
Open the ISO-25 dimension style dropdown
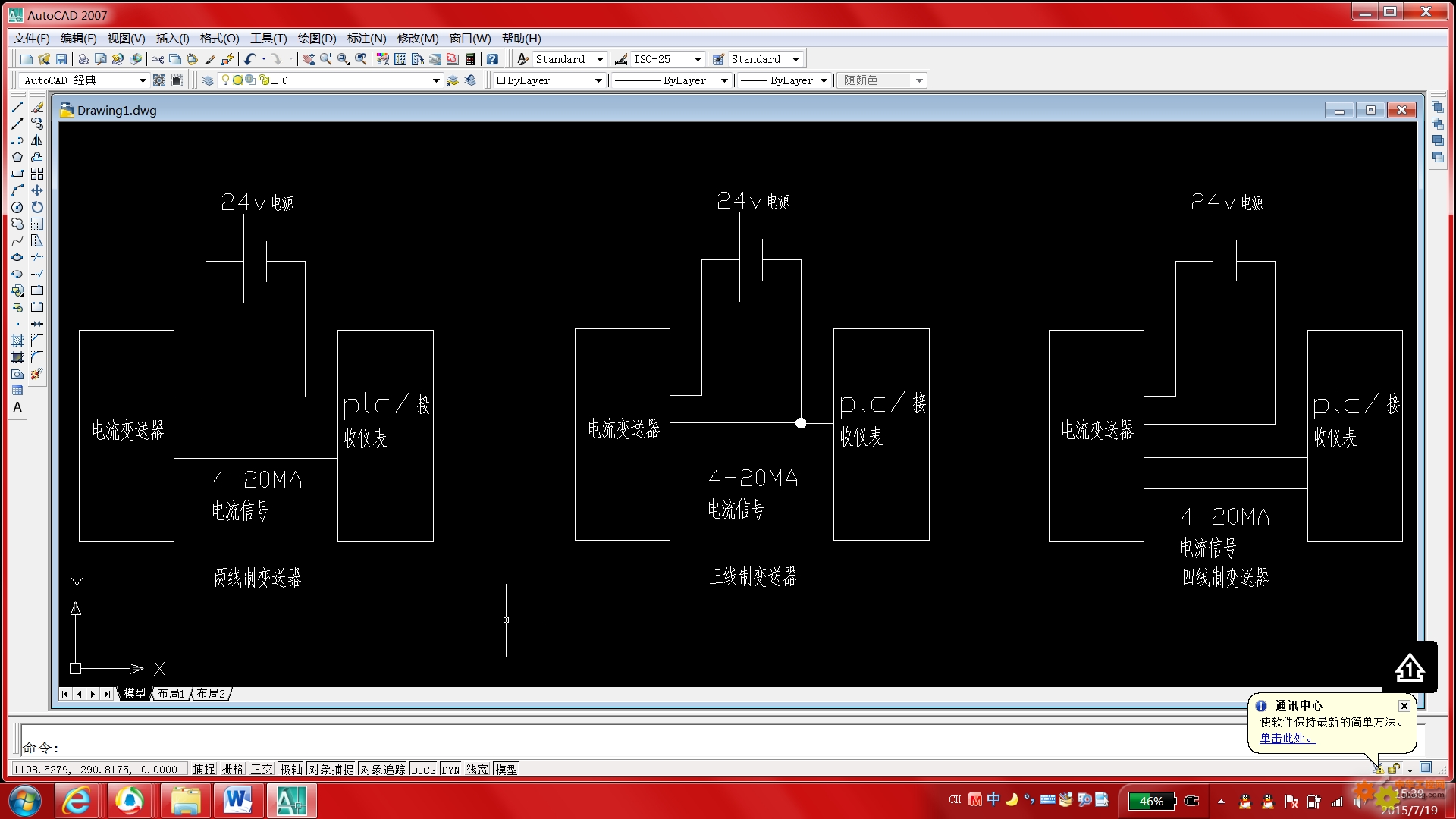click(x=698, y=59)
